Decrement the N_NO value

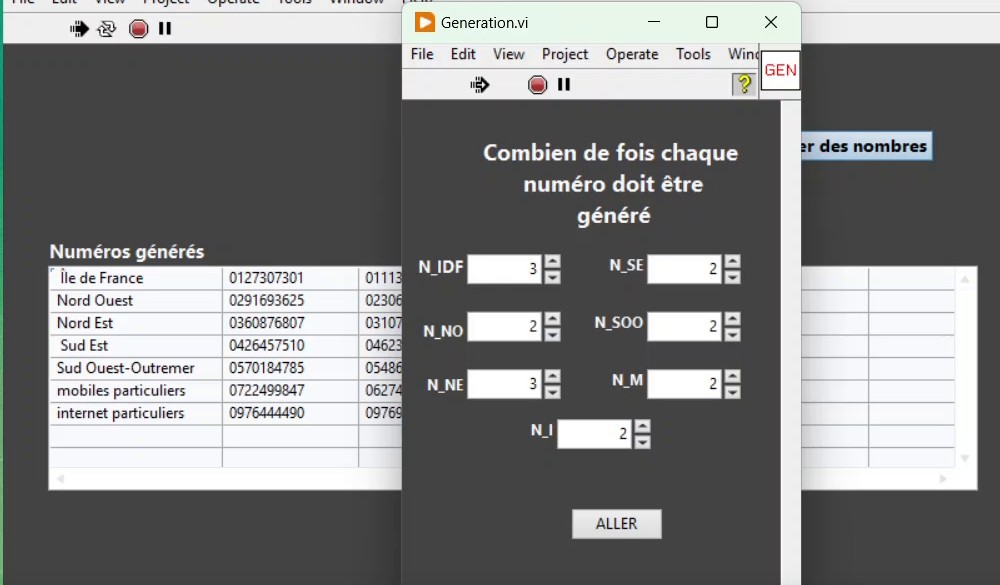pos(553,334)
